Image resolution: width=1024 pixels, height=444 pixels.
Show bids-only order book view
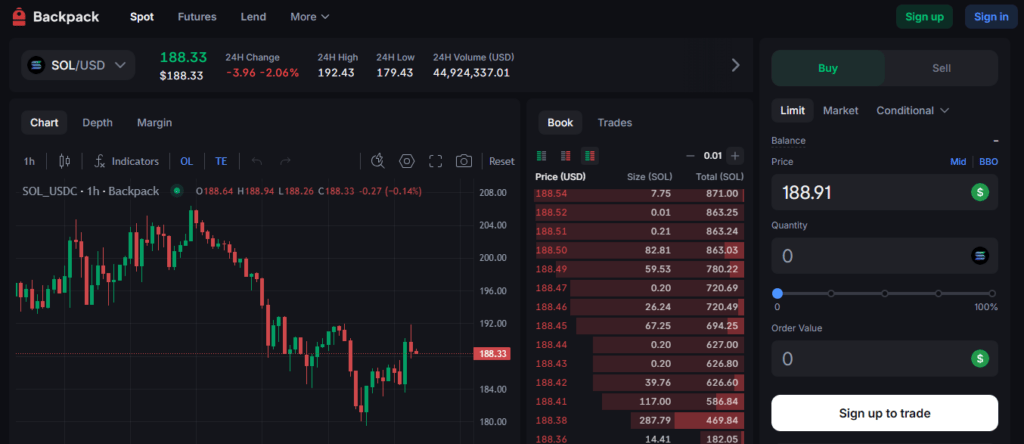pos(541,155)
